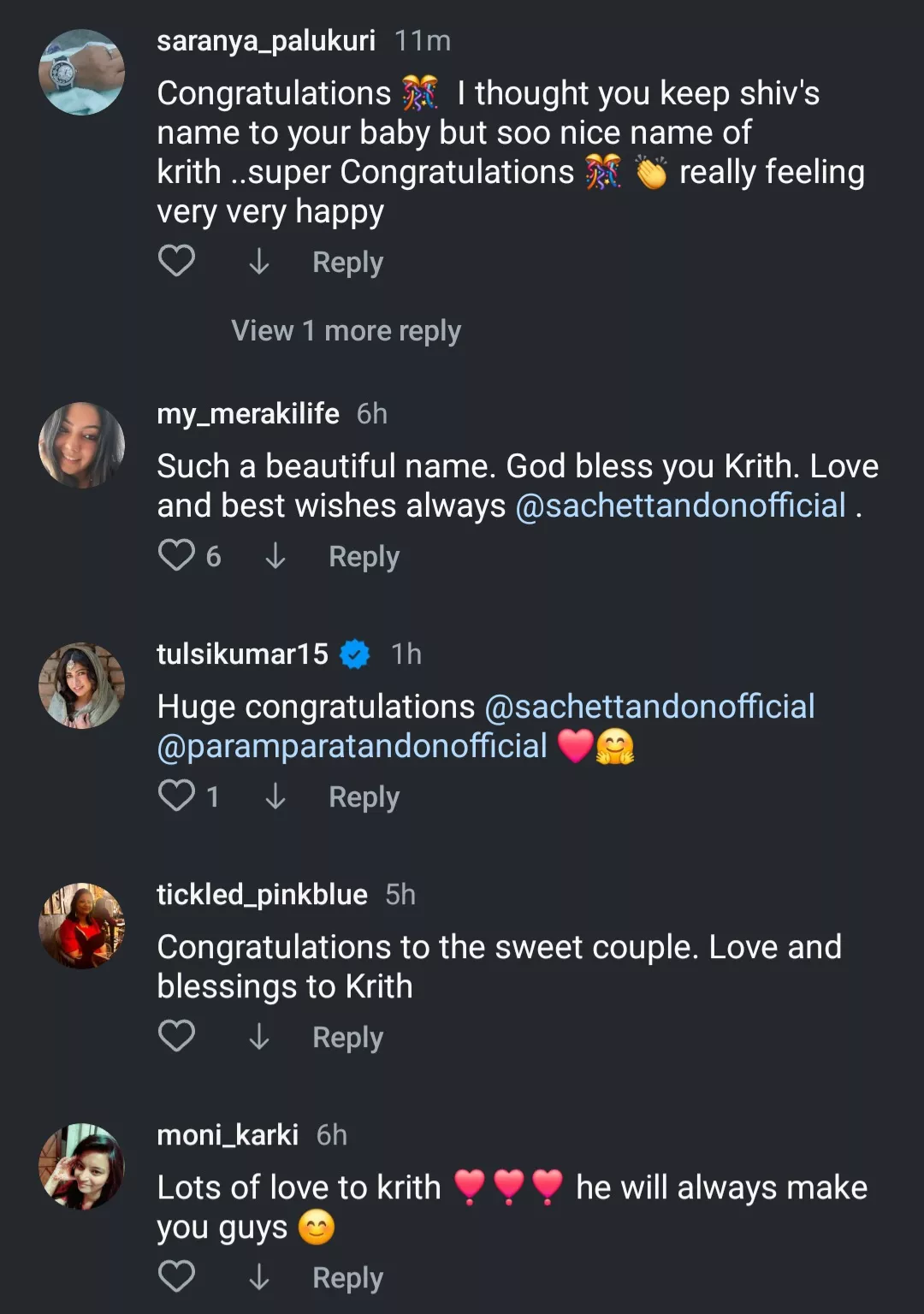The image size is (924, 1314).
Task: Reply to my_merakilife's comment
Action: [364, 556]
